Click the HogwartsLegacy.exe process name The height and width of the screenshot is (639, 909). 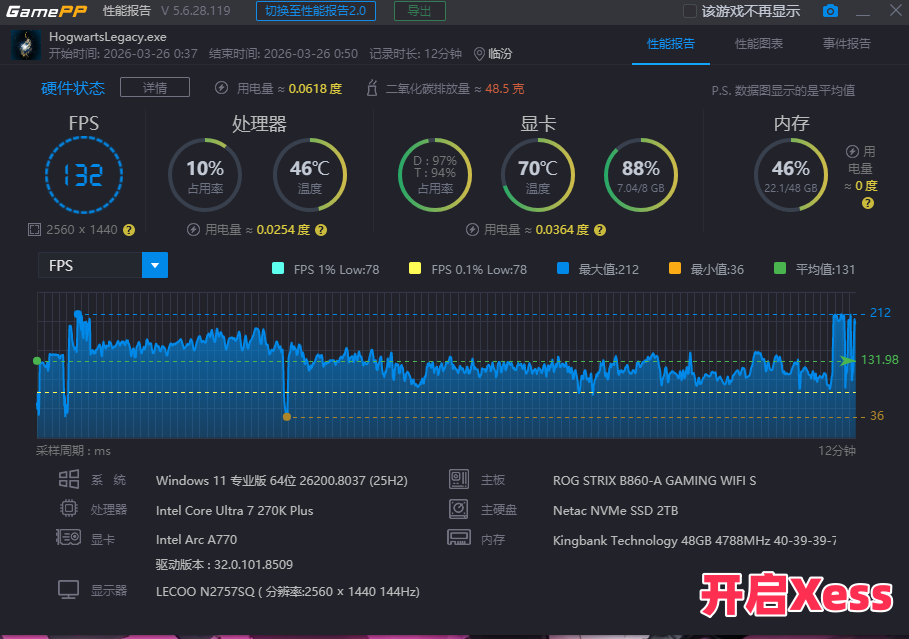(x=108, y=37)
